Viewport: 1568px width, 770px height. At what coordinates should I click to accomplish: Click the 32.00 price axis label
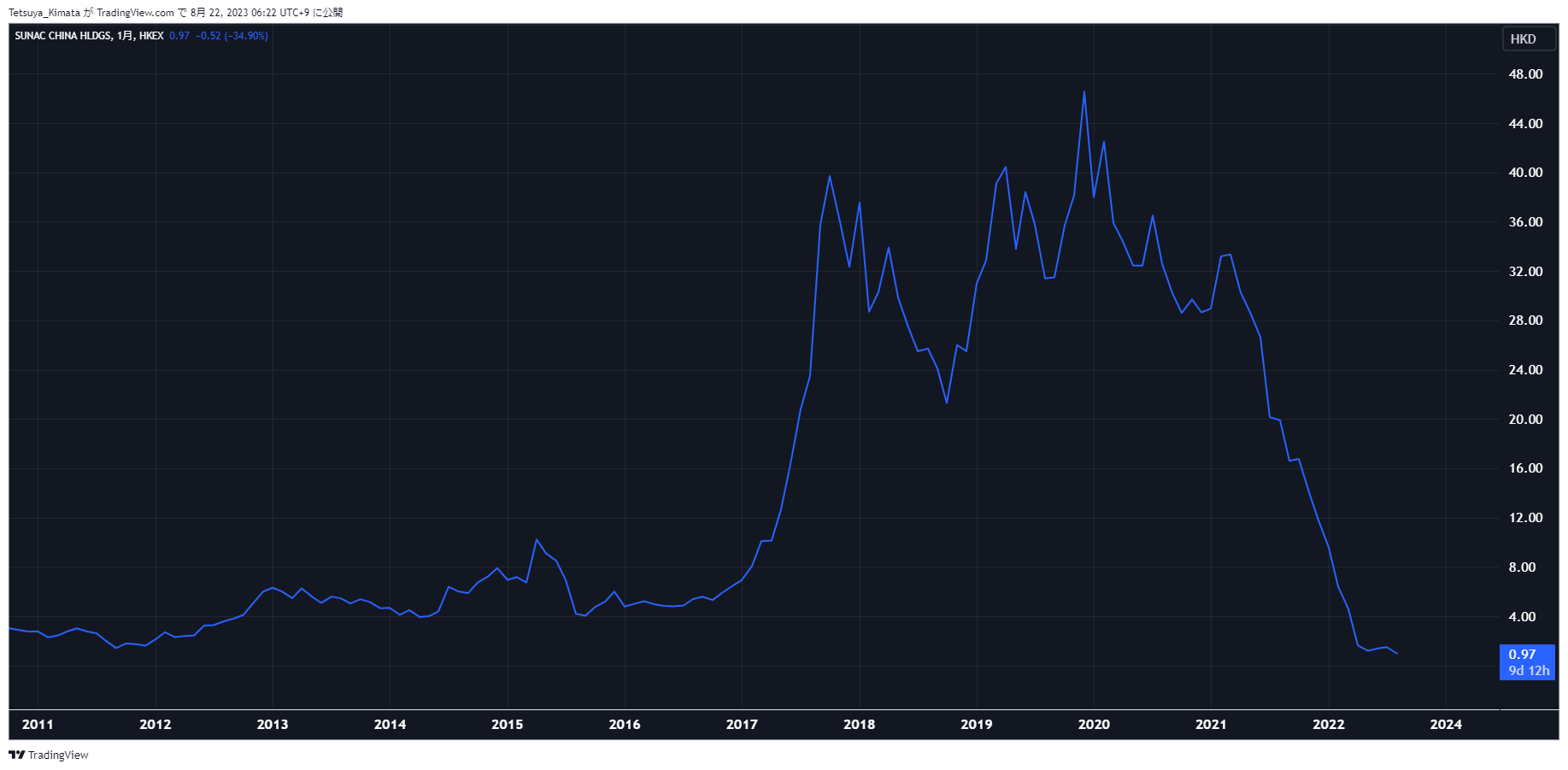tap(1525, 272)
